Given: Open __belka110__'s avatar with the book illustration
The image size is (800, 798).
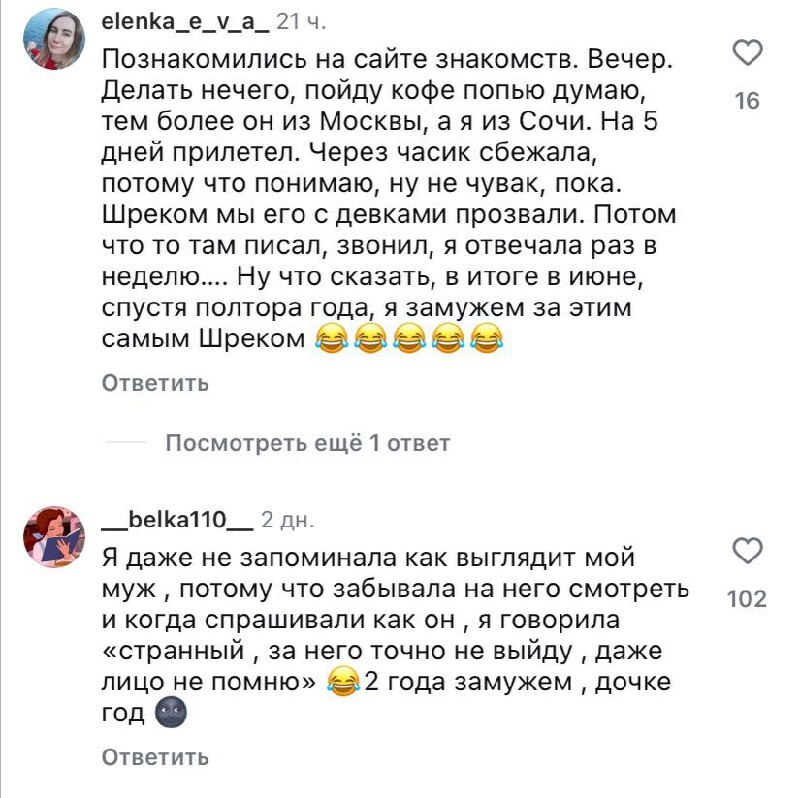Looking at the screenshot, I should (x=52, y=535).
